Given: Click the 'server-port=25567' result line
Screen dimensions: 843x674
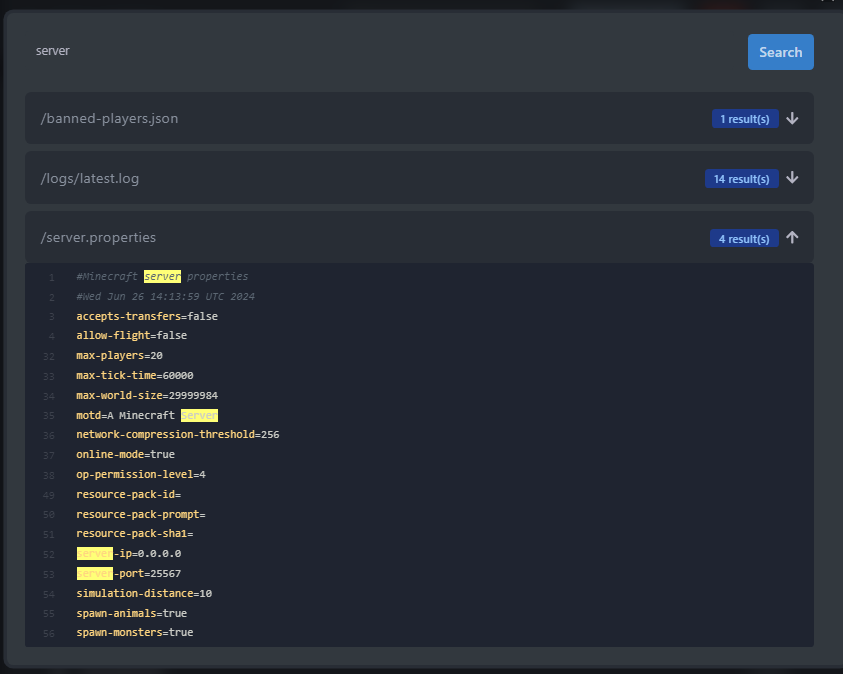Looking at the screenshot, I should point(135,573).
